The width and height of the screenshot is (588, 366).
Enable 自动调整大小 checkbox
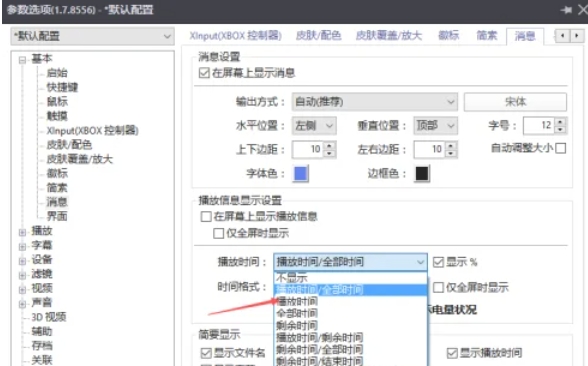[561, 148]
